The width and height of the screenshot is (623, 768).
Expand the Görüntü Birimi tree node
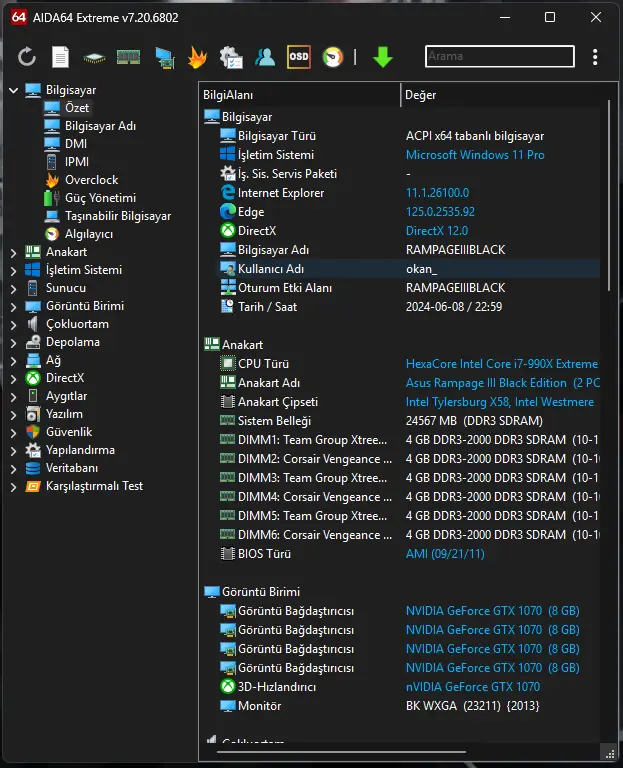pyautogui.click(x=14, y=307)
